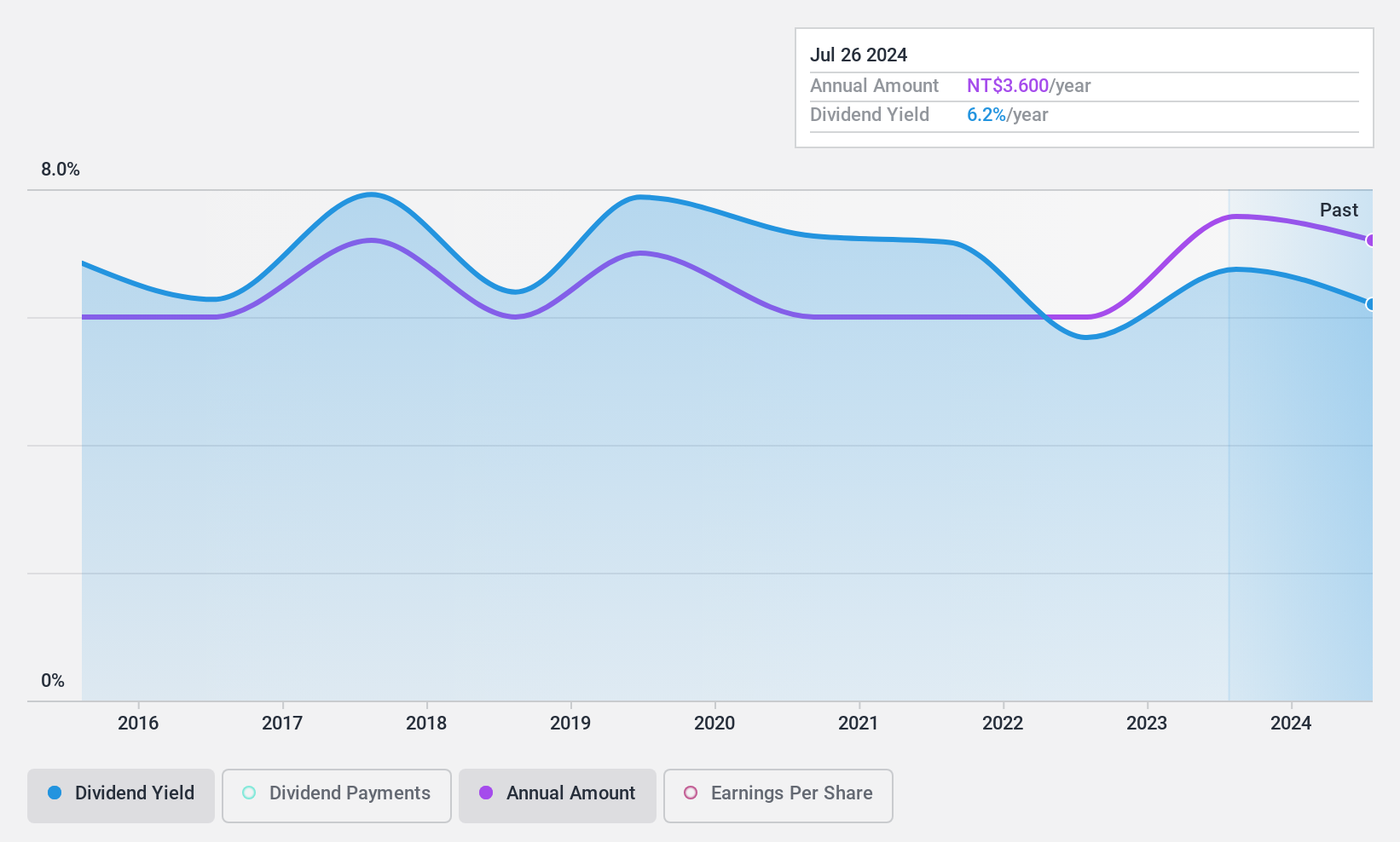Click the Past label in the shaded region

1339,210
